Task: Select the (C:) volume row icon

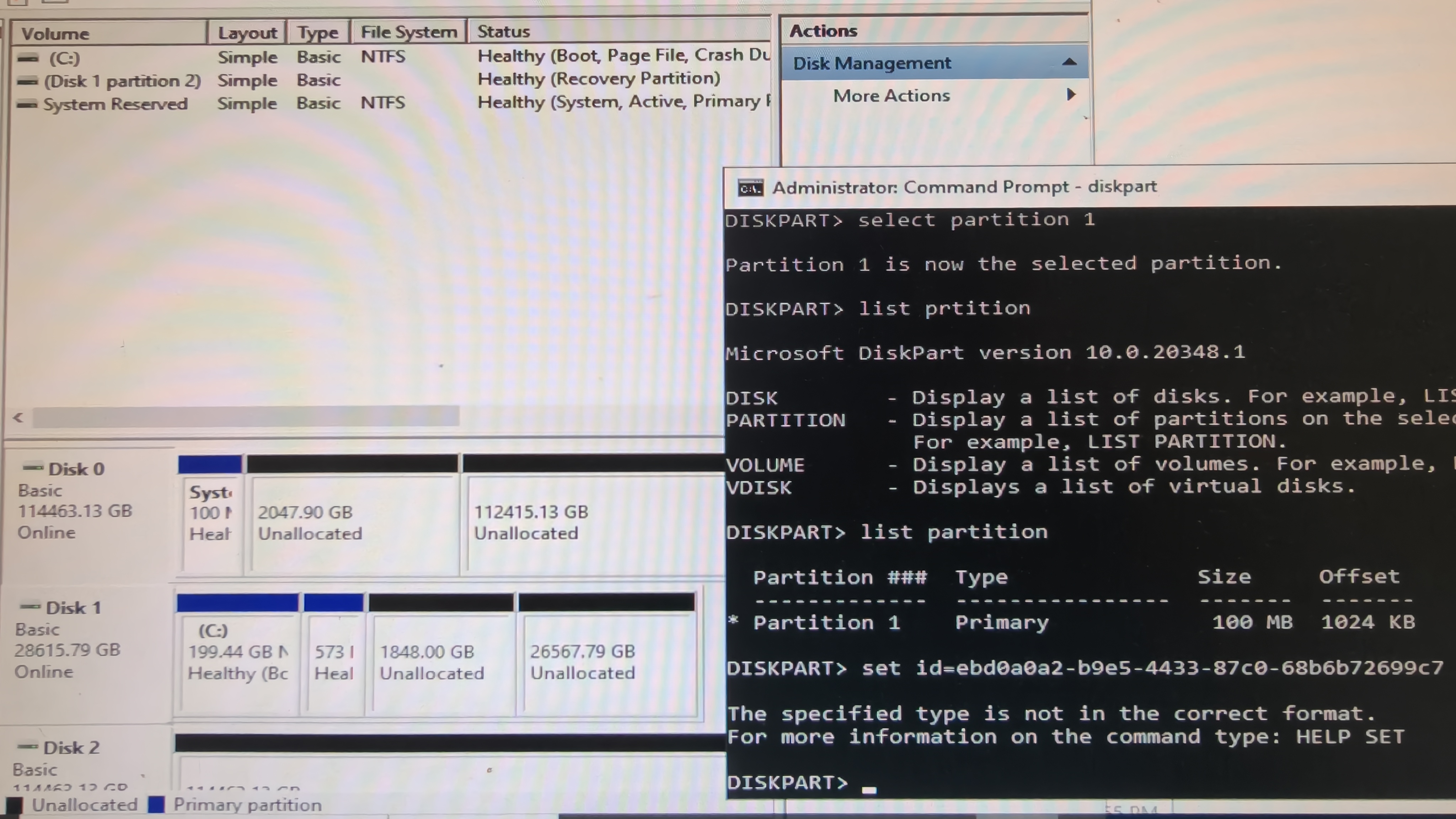Action: [28, 58]
